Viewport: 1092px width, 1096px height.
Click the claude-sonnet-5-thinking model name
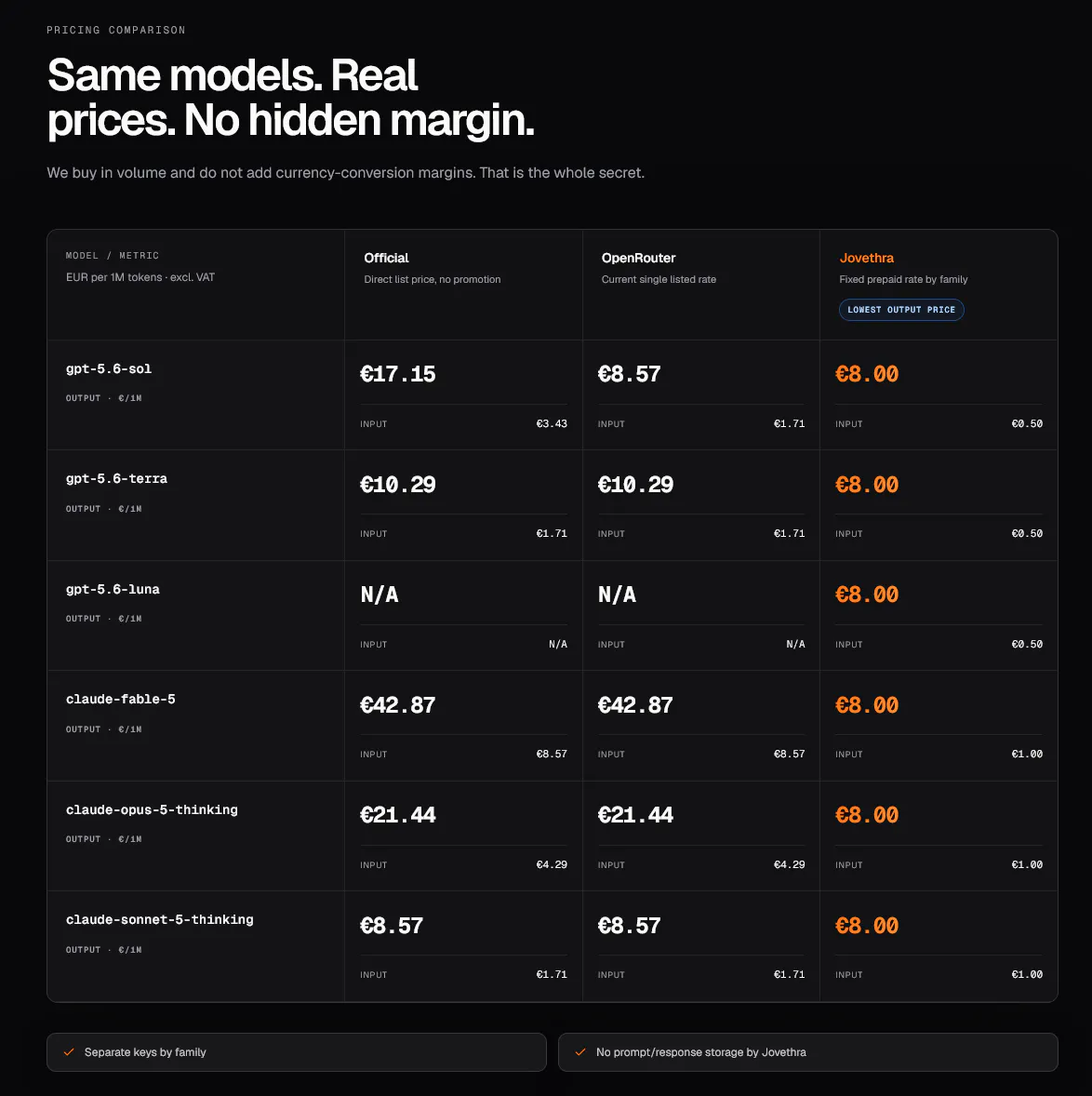point(159,920)
